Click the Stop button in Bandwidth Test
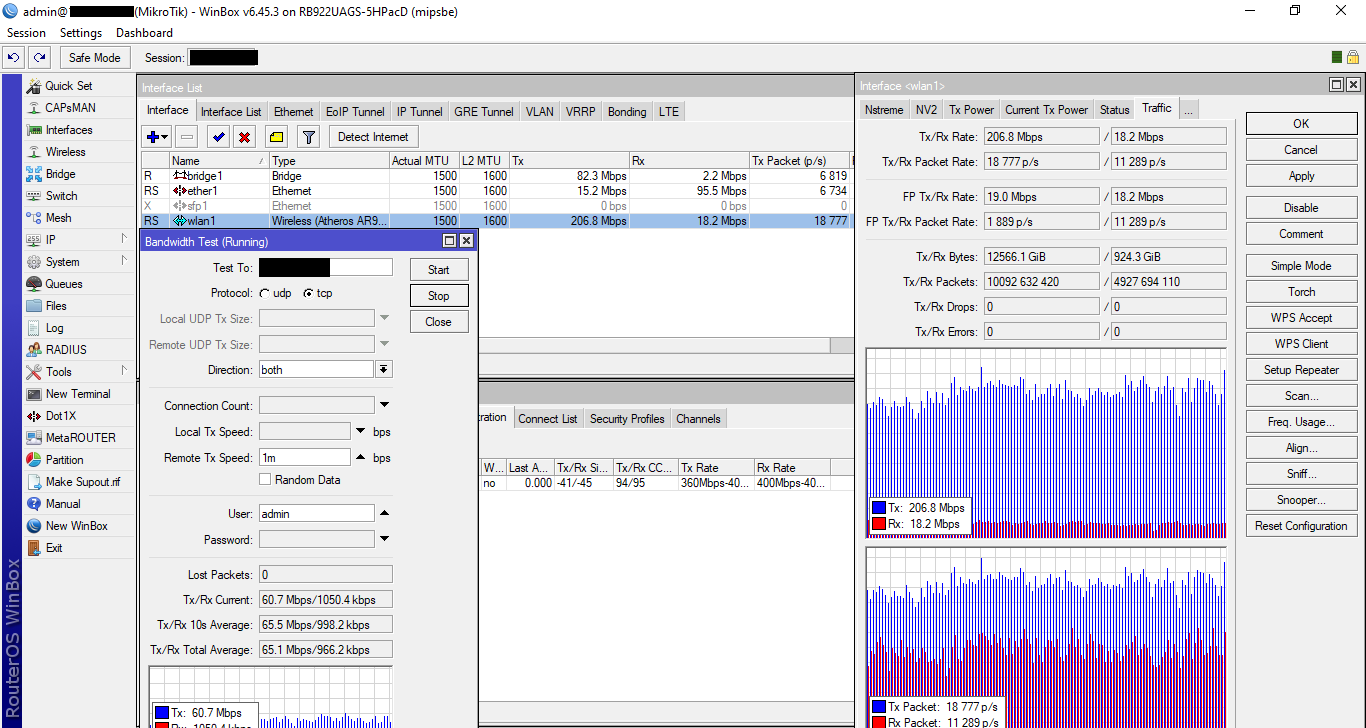 (x=439, y=296)
